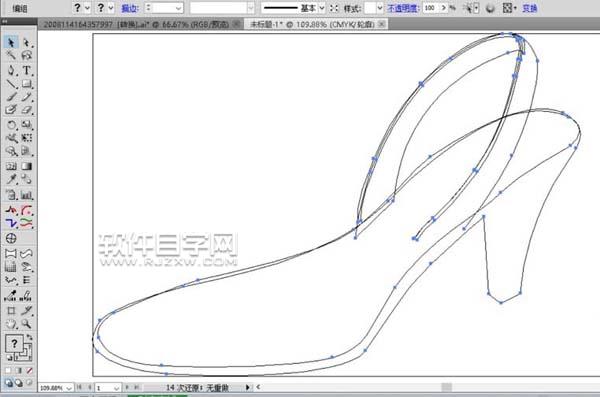Choose the Type (T) tool
This screenshot has height=397, width=600.
point(26,70)
